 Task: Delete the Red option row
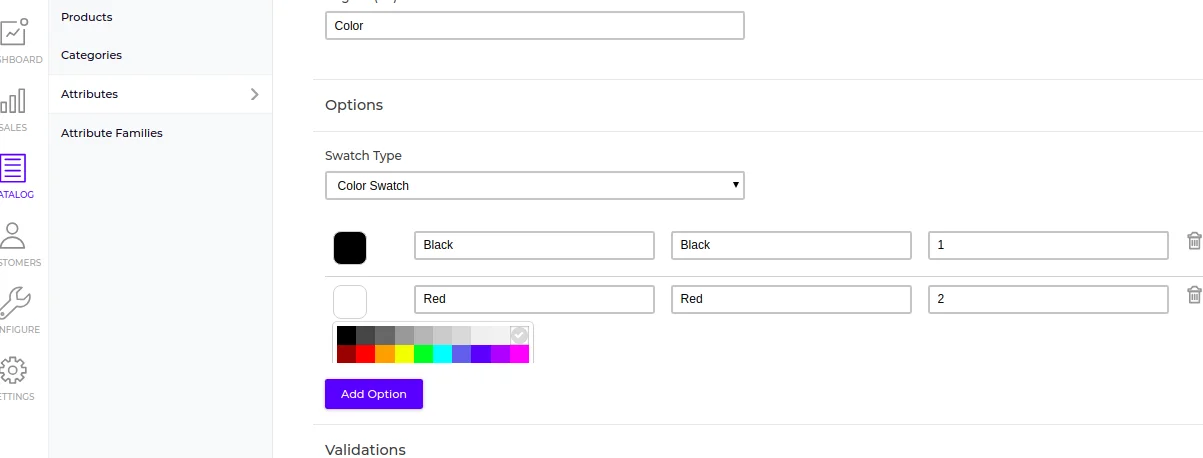1194,295
